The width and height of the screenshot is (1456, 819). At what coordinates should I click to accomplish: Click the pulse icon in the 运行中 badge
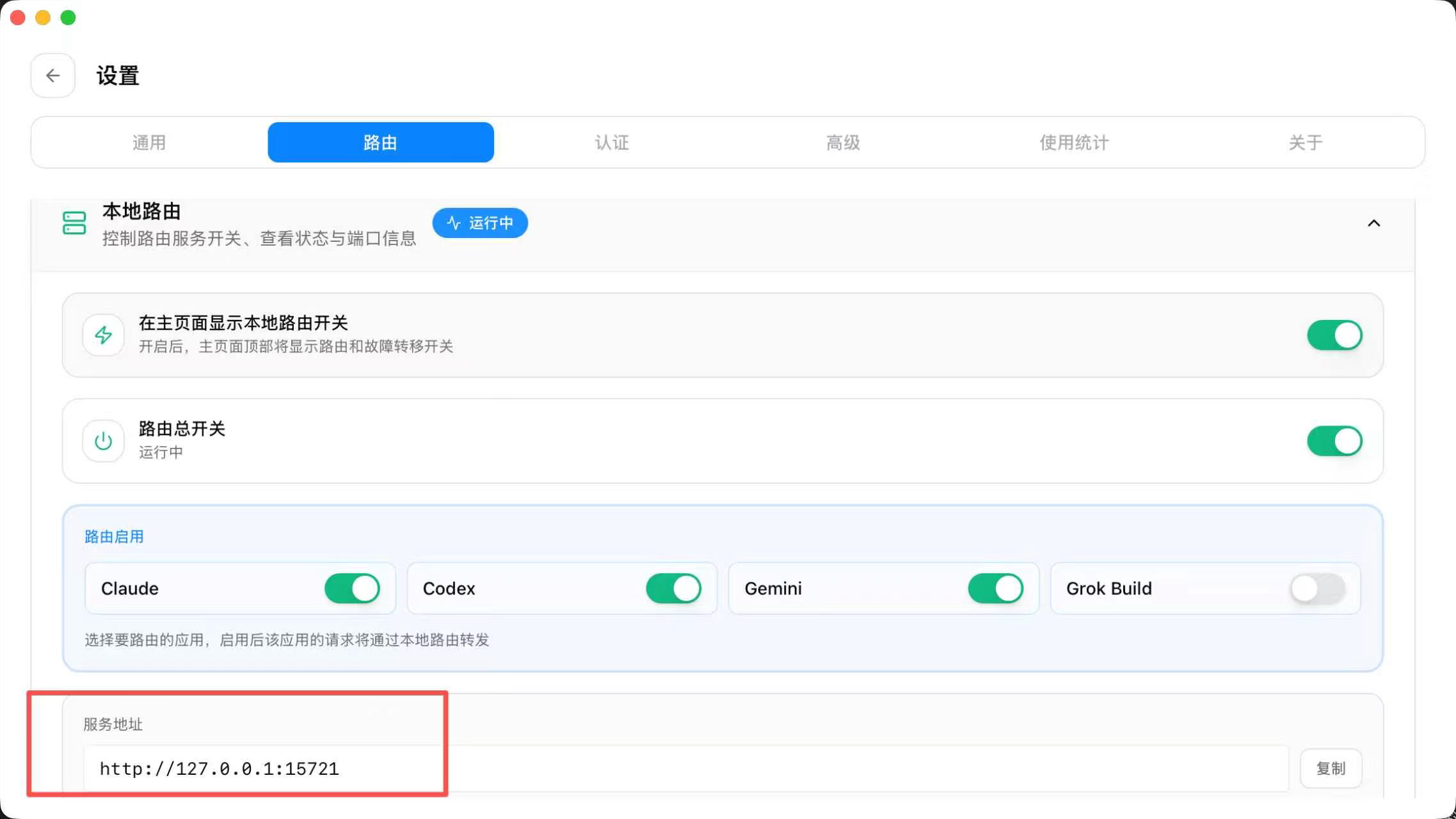[x=454, y=223]
